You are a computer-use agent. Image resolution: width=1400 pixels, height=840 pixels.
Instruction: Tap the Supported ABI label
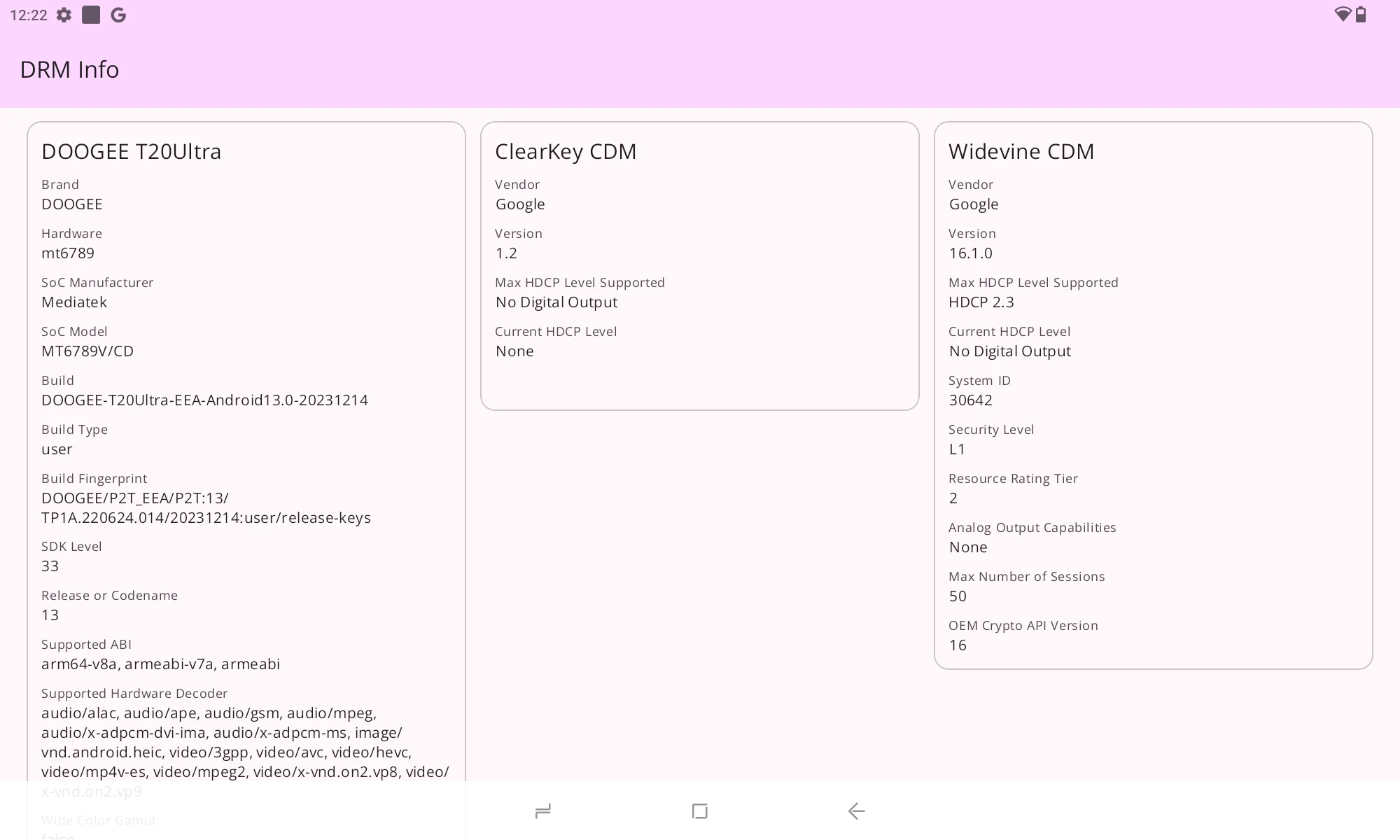(x=86, y=645)
